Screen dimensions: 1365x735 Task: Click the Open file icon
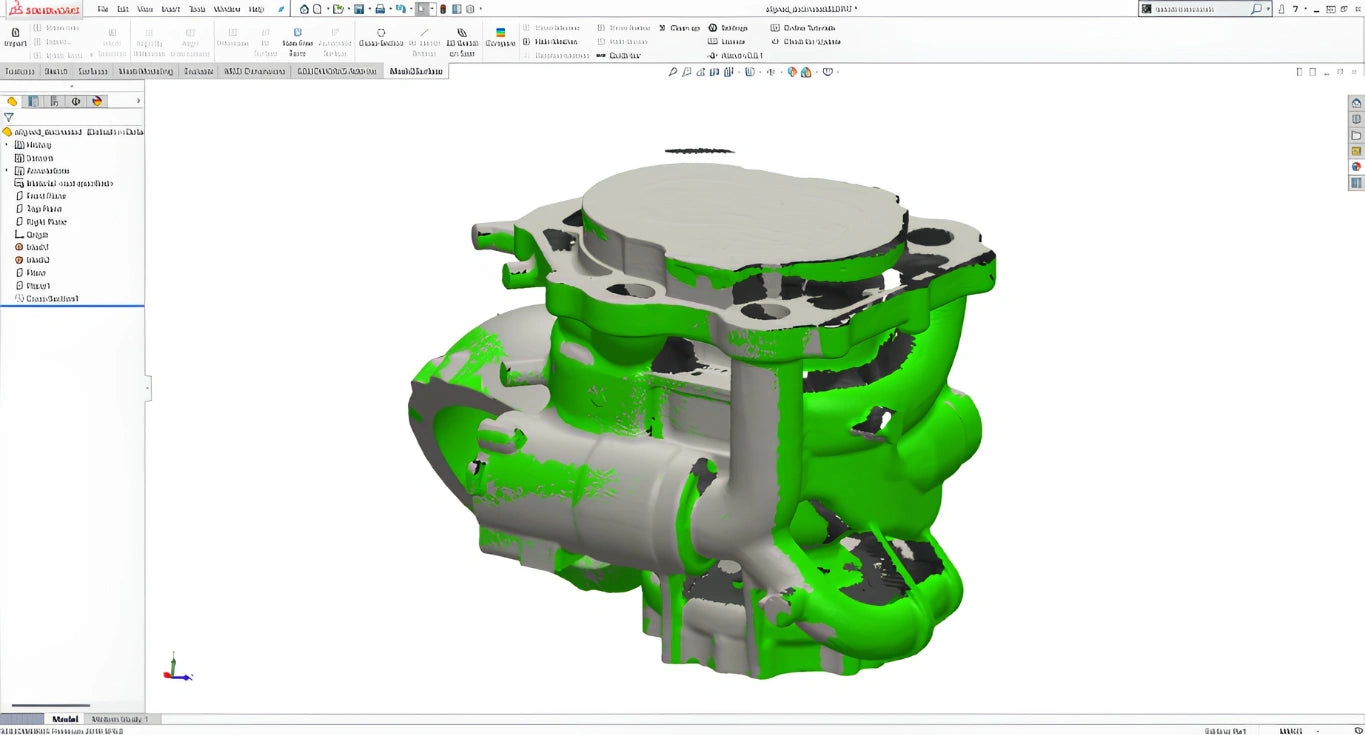tap(338, 9)
